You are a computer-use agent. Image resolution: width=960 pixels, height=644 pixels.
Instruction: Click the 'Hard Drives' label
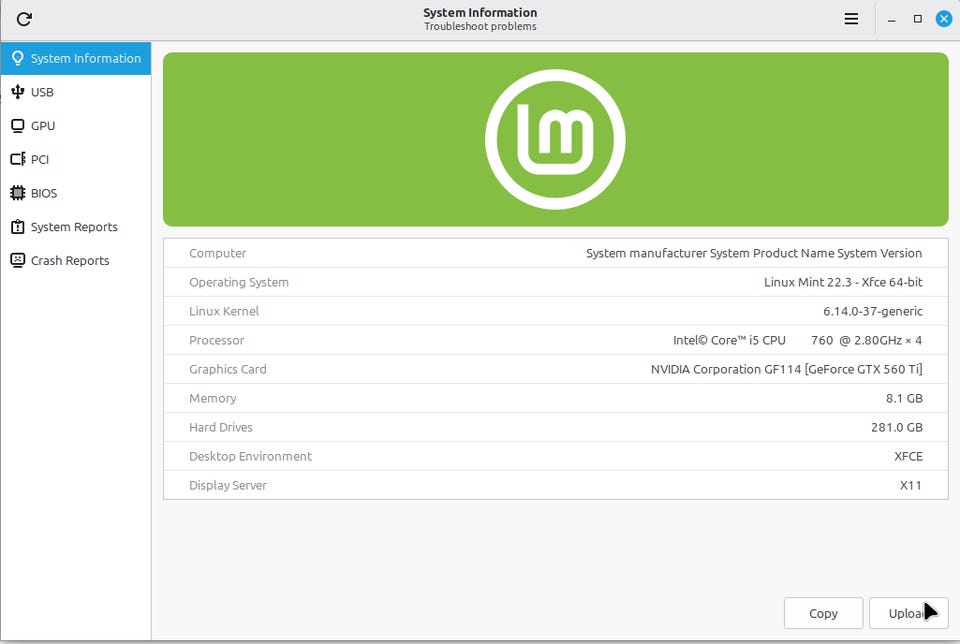220,427
